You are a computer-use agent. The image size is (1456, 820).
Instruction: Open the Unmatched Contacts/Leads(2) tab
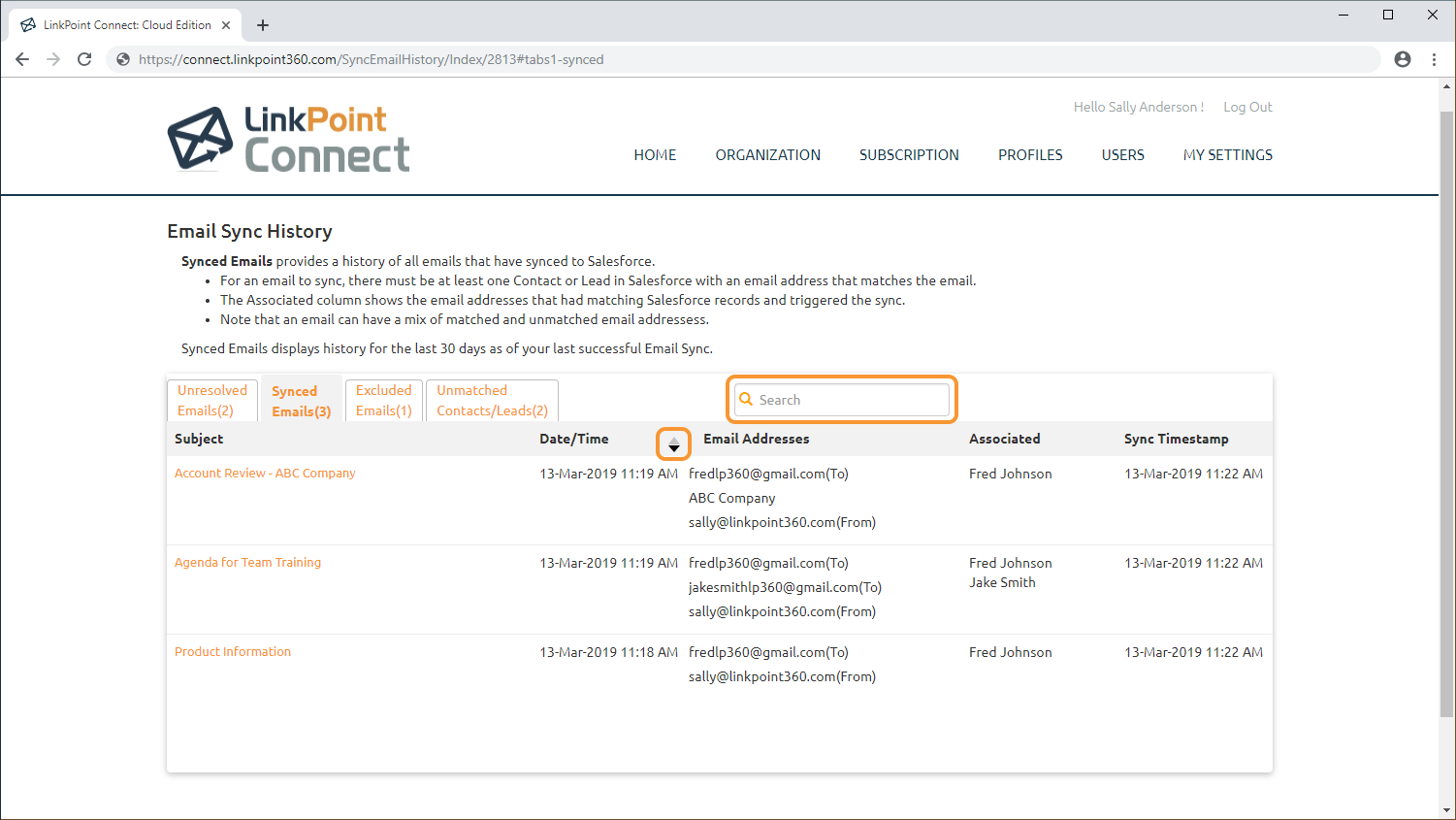point(493,401)
